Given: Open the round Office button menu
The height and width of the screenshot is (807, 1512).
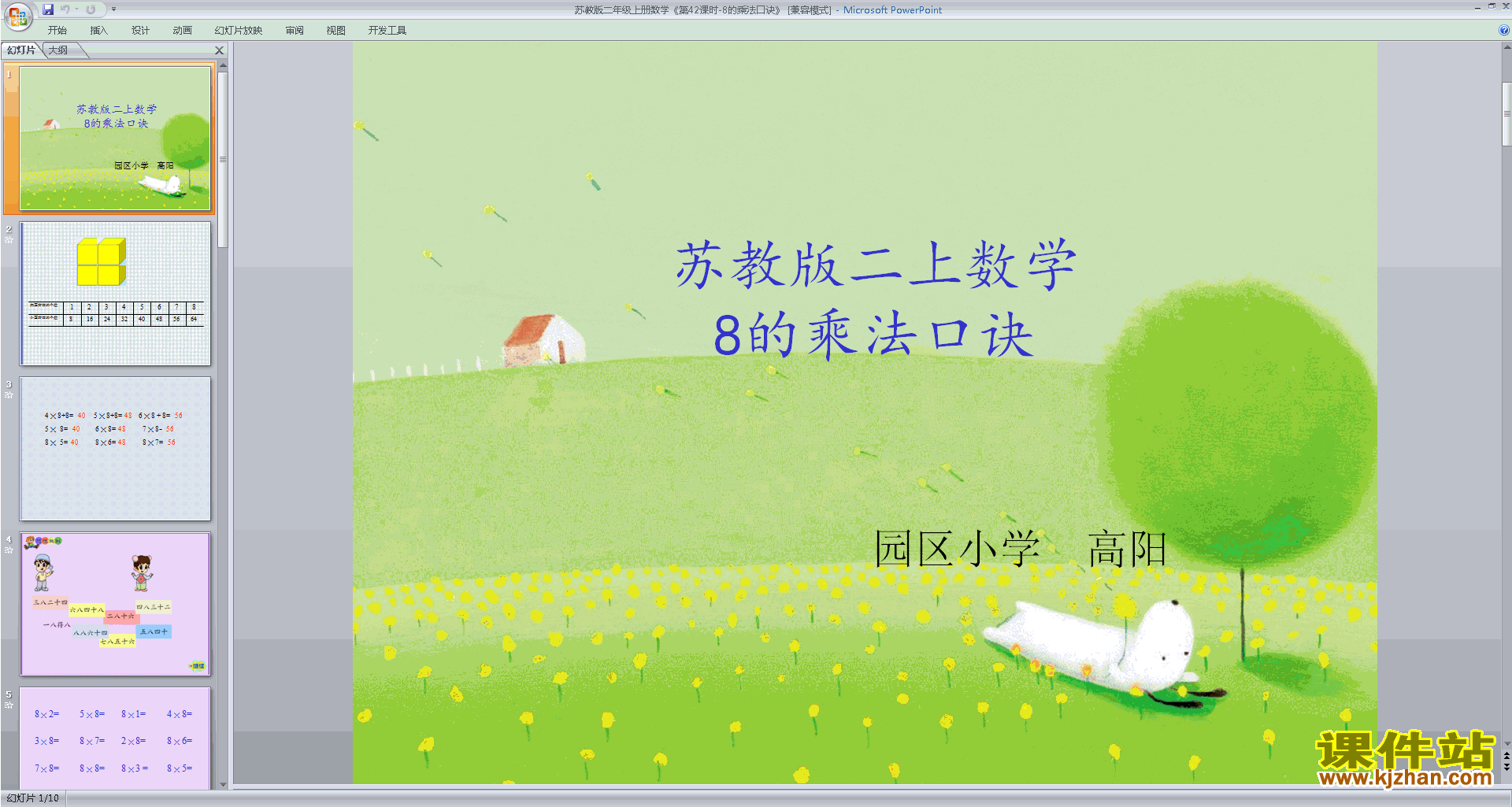Looking at the screenshot, I should click(x=17, y=16).
